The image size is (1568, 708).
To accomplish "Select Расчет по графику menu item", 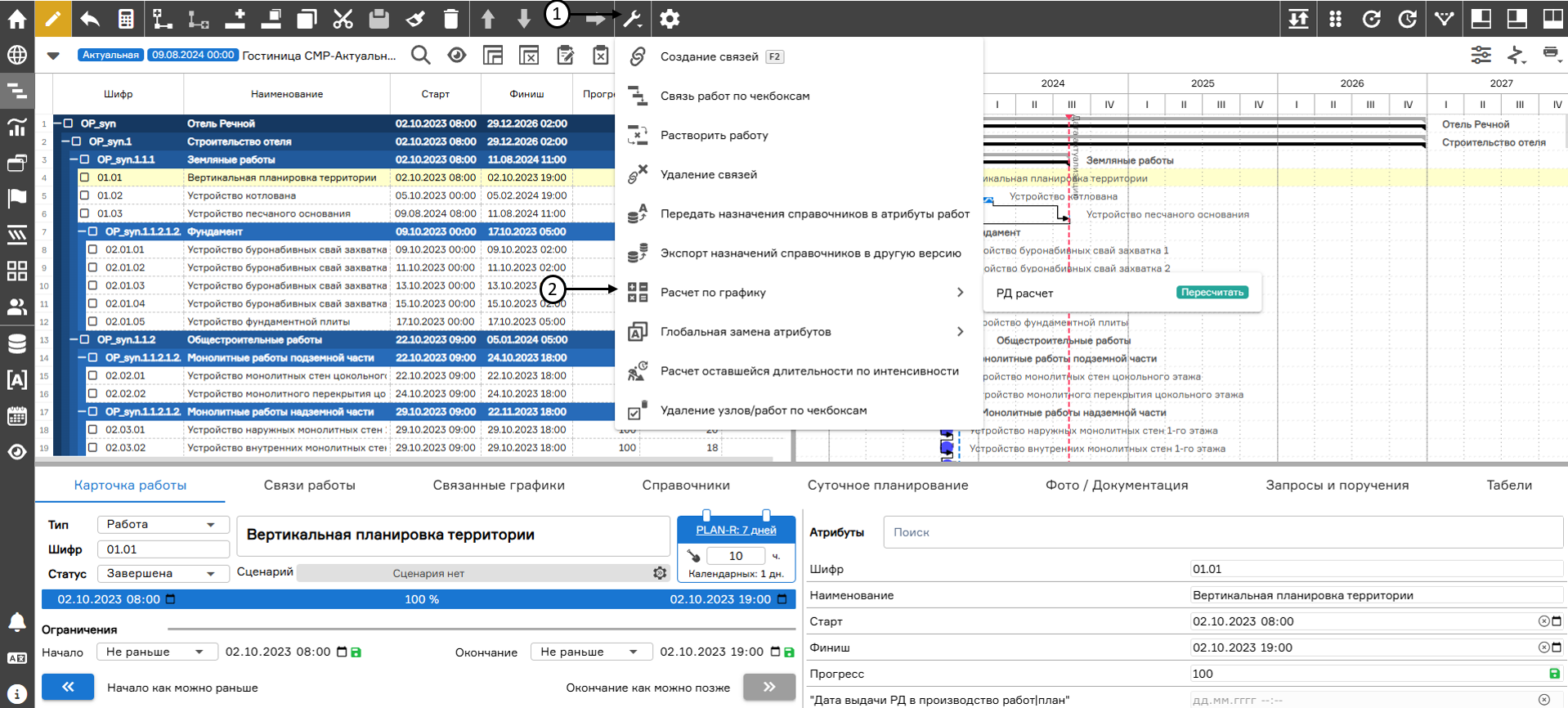I will pos(799,292).
